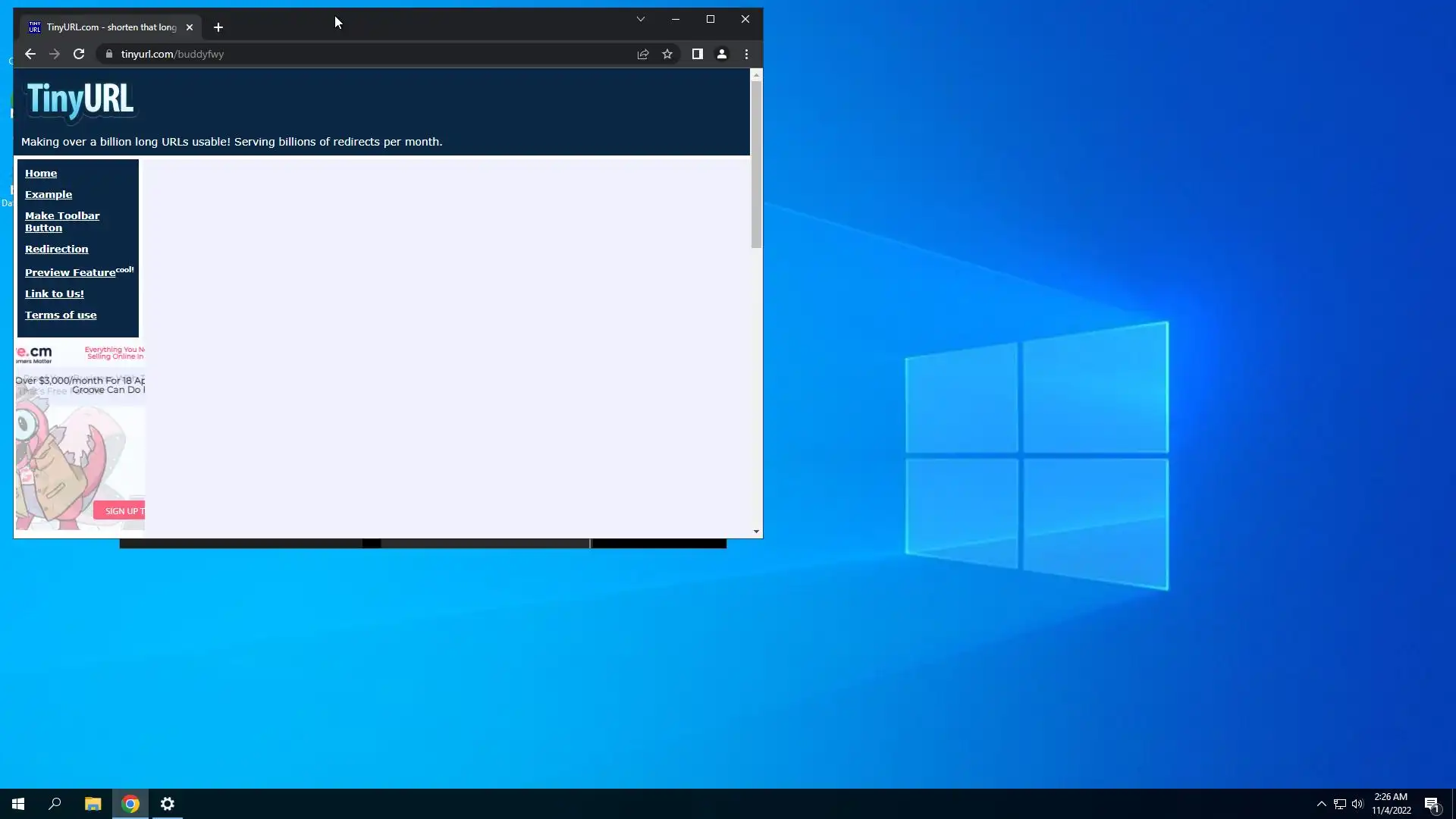Expand the tab search chevron
1456x819 pixels.
[x=641, y=19]
